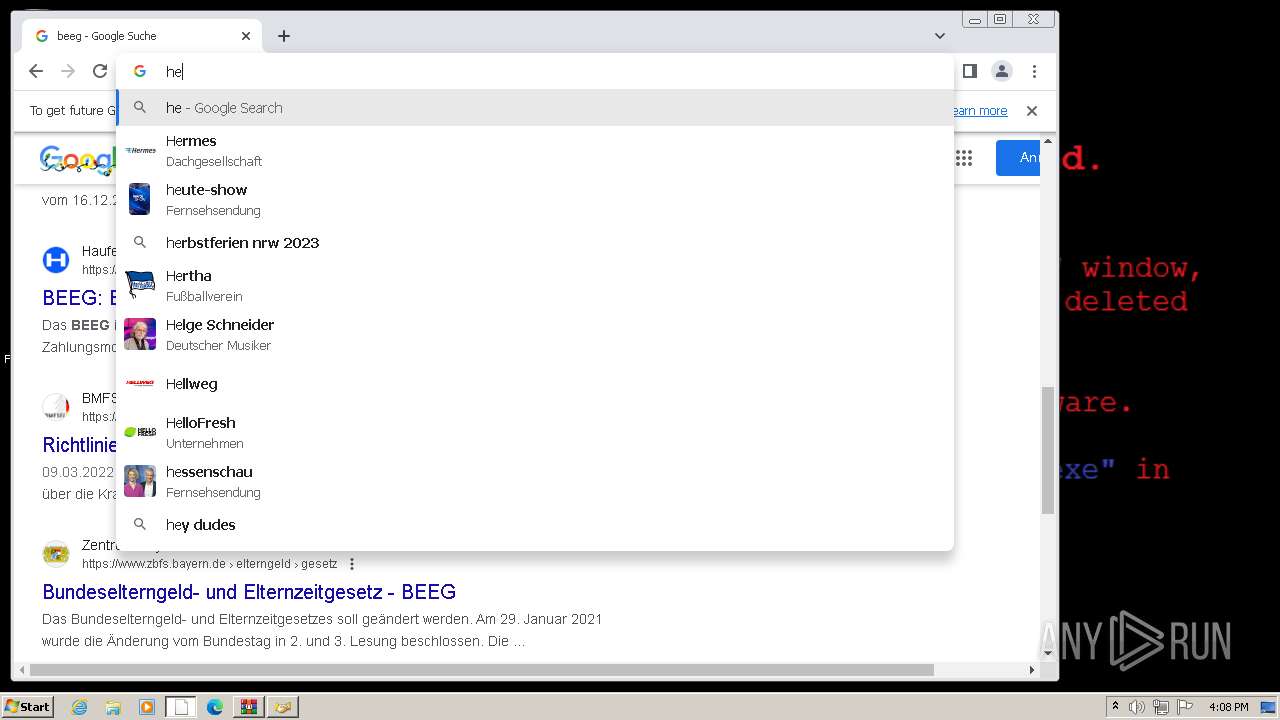
Task: Launch Internet Explorer from taskbar
Action: (79, 707)
